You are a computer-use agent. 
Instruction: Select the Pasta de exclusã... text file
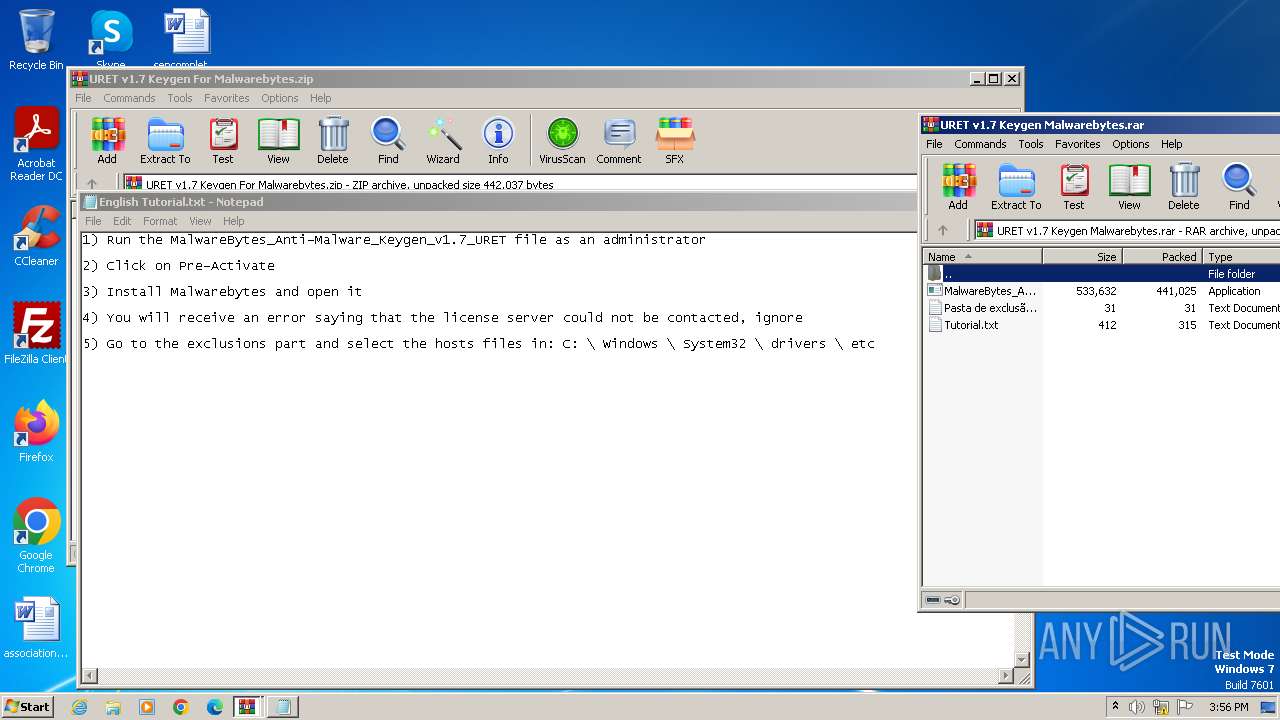click(x=1101, y=308)
